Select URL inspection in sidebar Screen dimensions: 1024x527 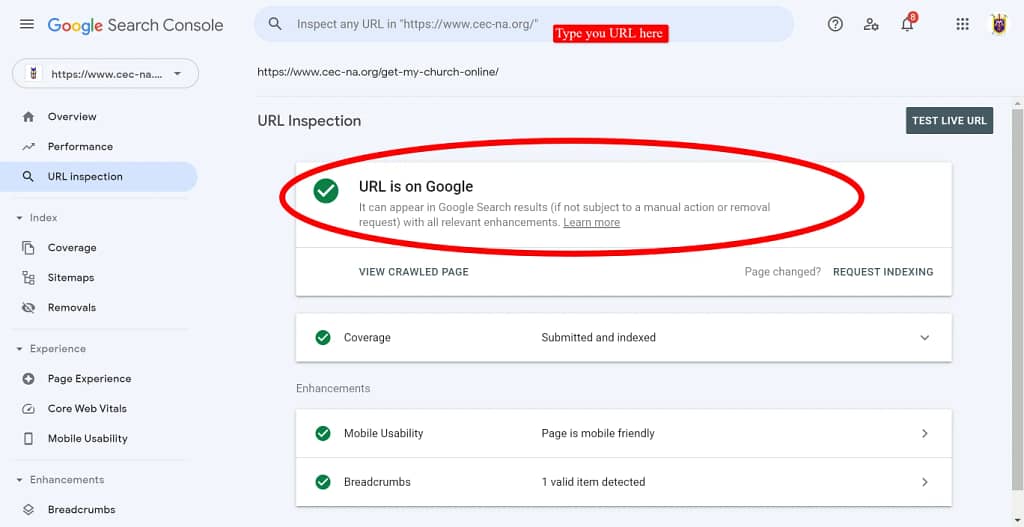click(x=99, y=177)
